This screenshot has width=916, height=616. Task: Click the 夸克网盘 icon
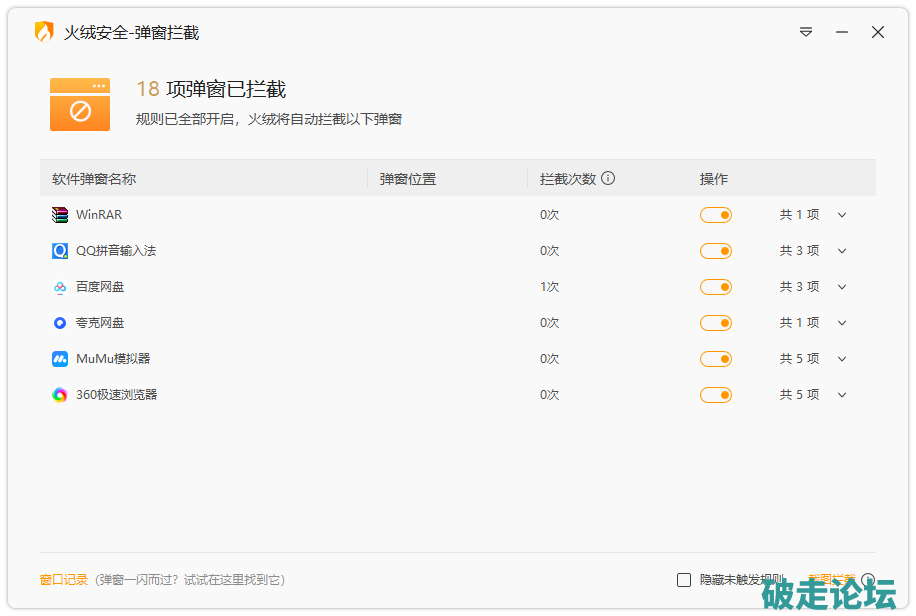(x=60, y=323)
